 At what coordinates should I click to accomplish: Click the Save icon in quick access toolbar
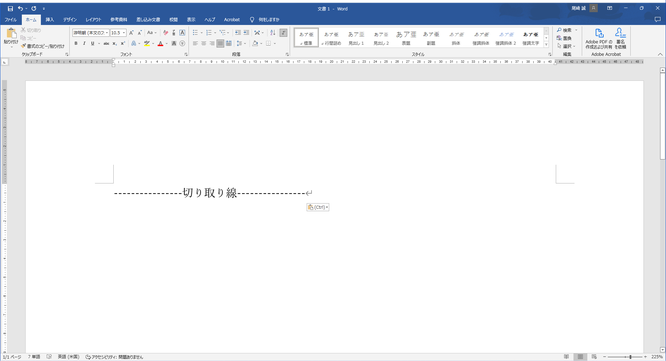point(10,8)
